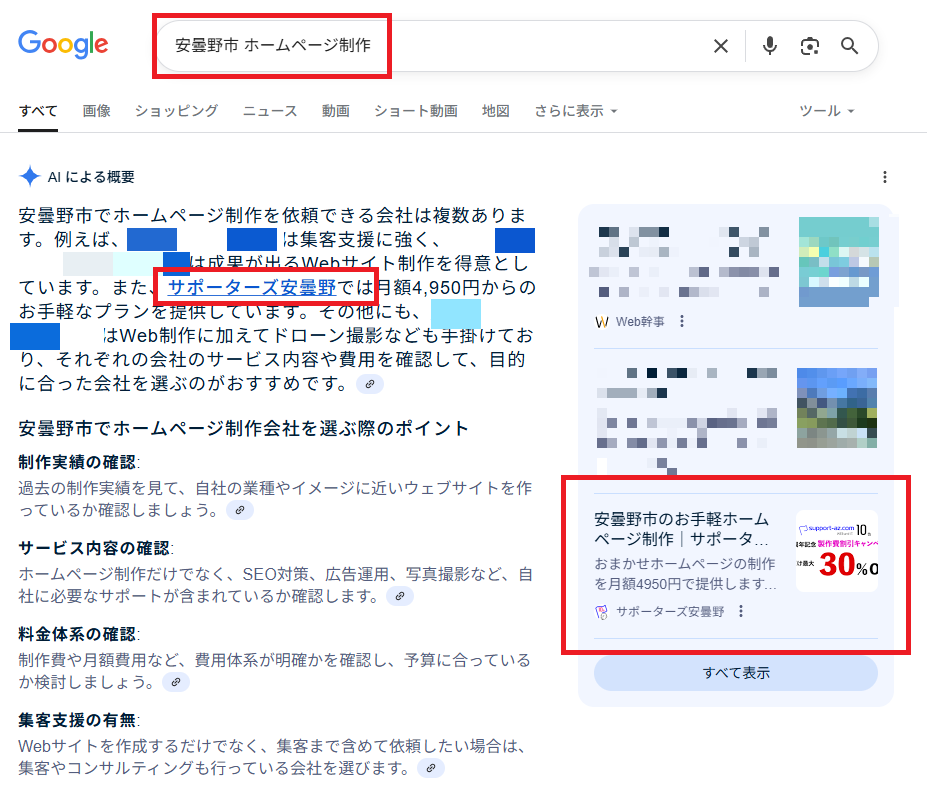Click the magnifying glass search button

[x=850, y=46]
